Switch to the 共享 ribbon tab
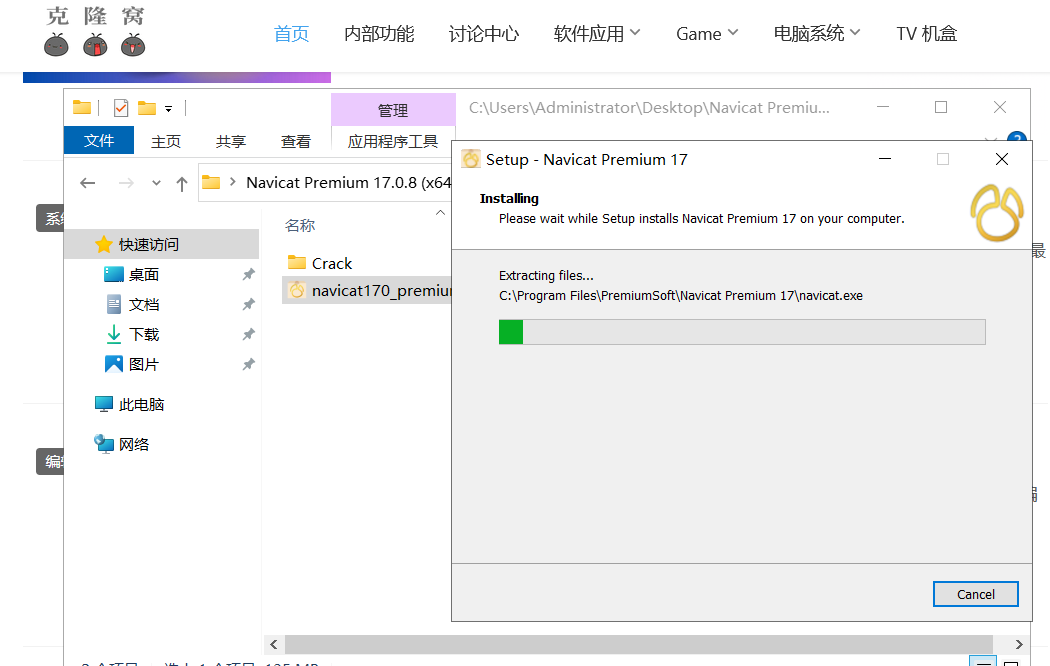The height and width of the screenshot is (666, 1050). [x=231, y=141]
